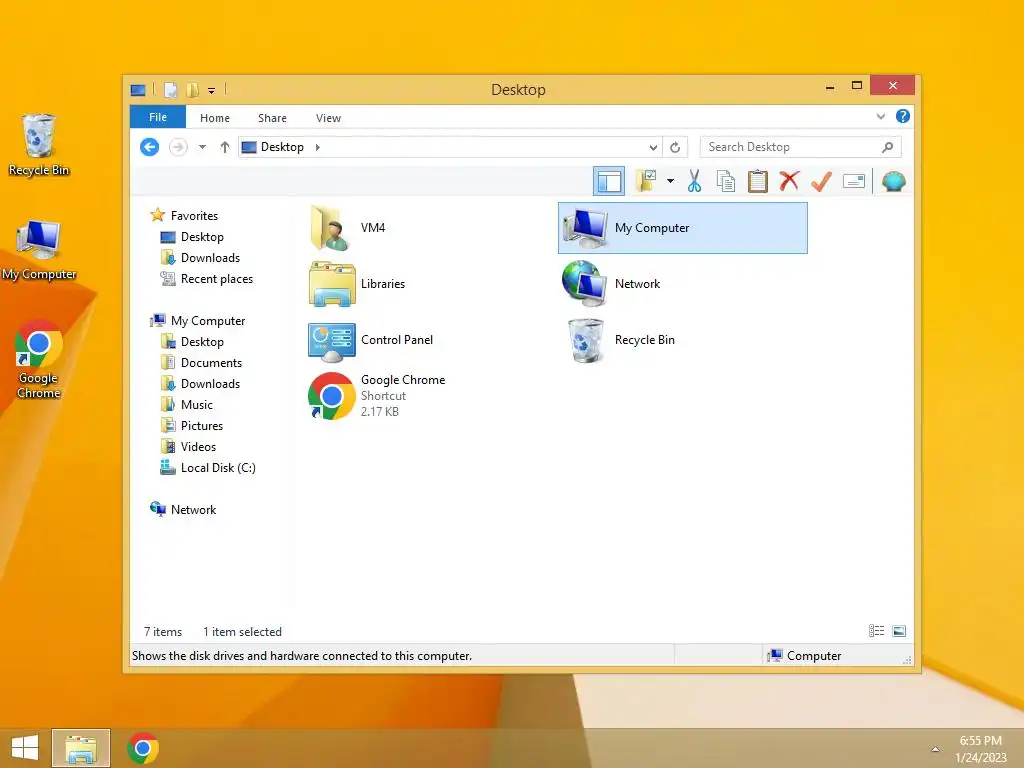This screenshot has width=1024, height=768.
Task: Click the folder options toolbar icon
Action: pyautogui.click(x=647, y=181)
